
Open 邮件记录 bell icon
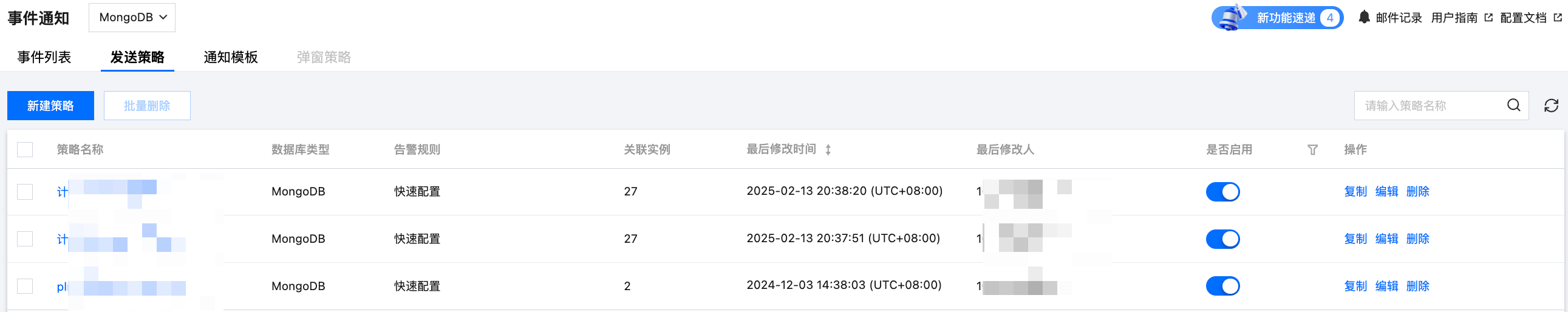pos(1364,17)
